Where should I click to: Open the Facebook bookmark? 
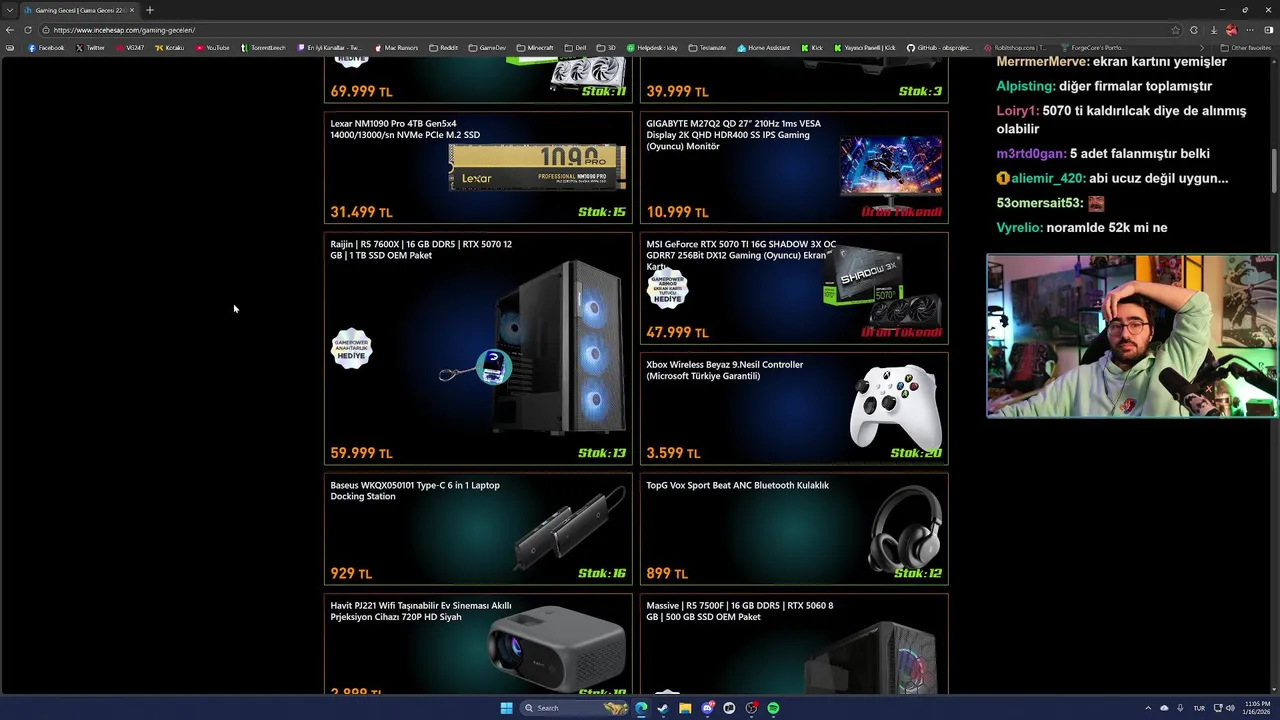[46, 48]
